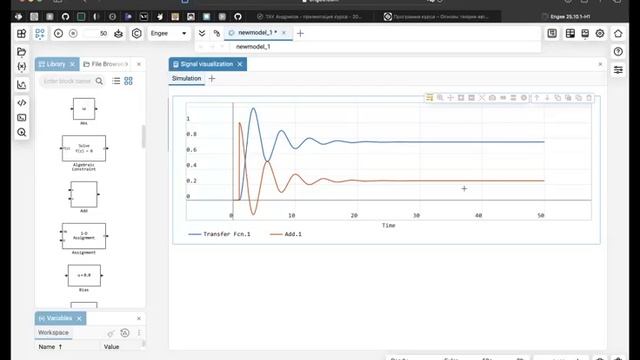640x360 pixels.
Task: Close the Signal visualization tab
Action: click(x=240, y=64)
